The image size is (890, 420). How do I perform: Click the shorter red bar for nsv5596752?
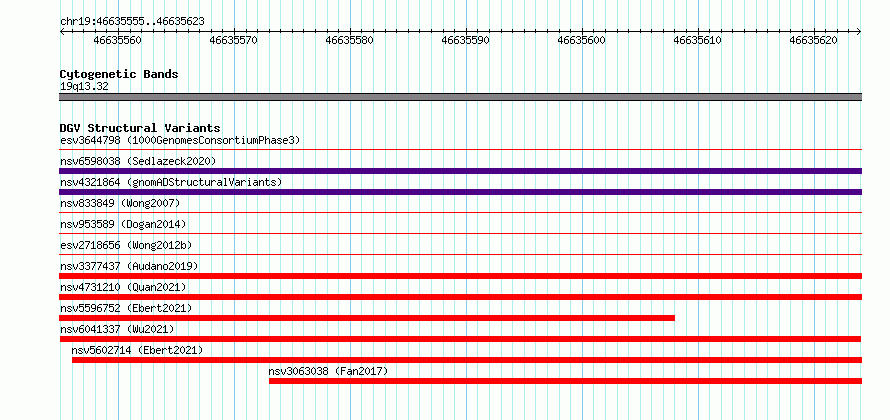(367, 318)
